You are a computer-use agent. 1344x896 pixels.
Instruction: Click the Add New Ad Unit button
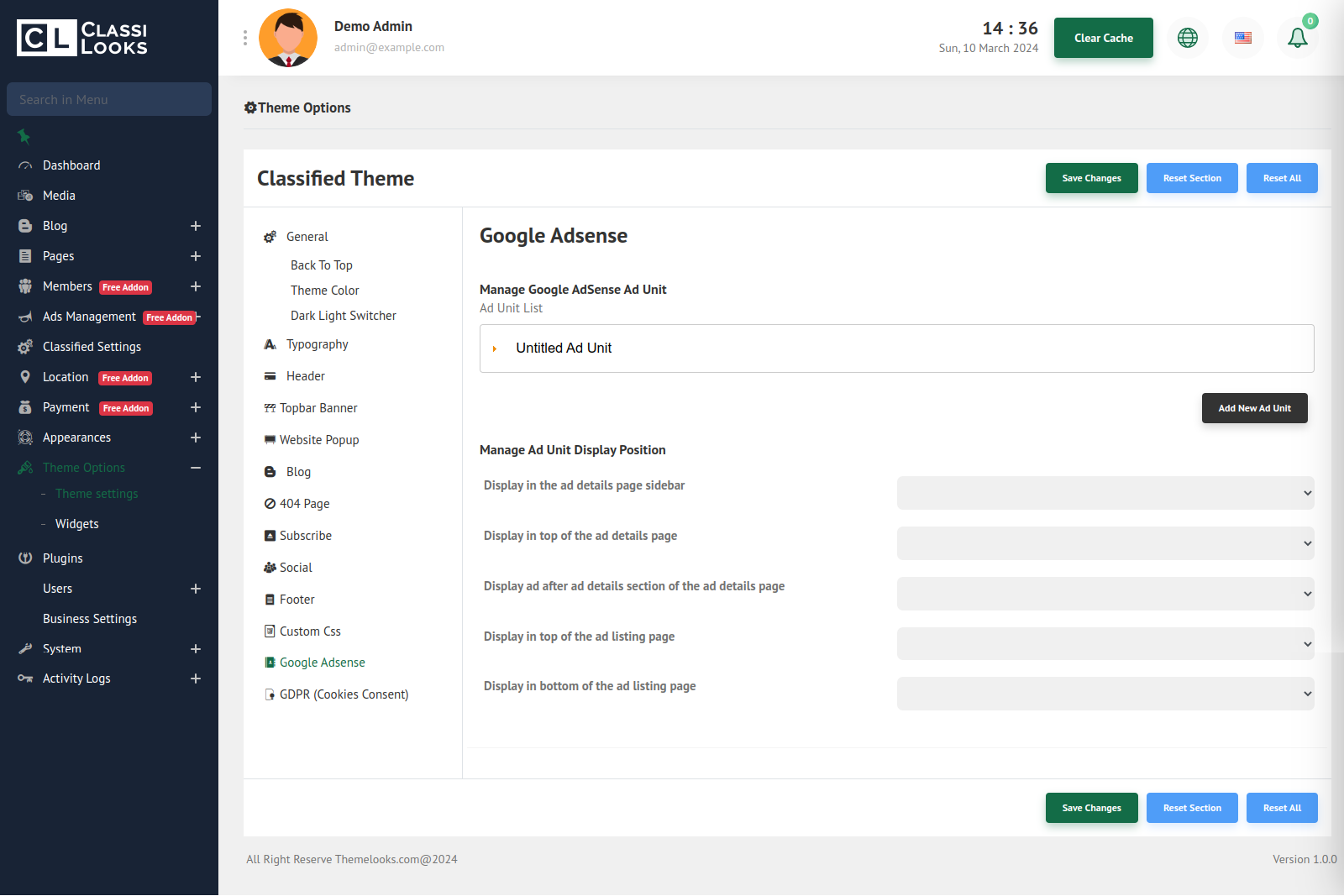click(x=1254, y=408)
